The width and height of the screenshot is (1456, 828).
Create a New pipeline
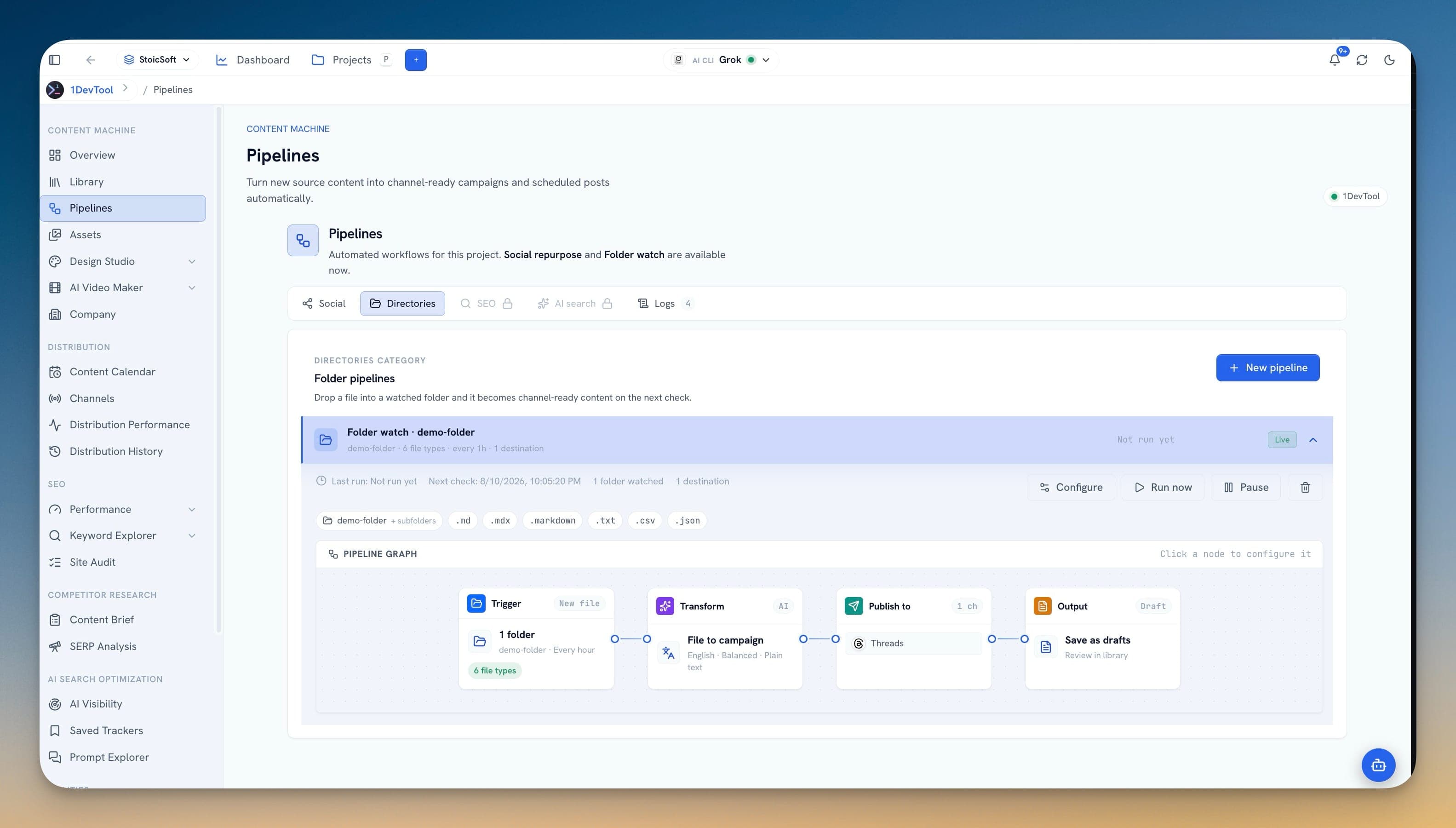[x=1268, y=368]
